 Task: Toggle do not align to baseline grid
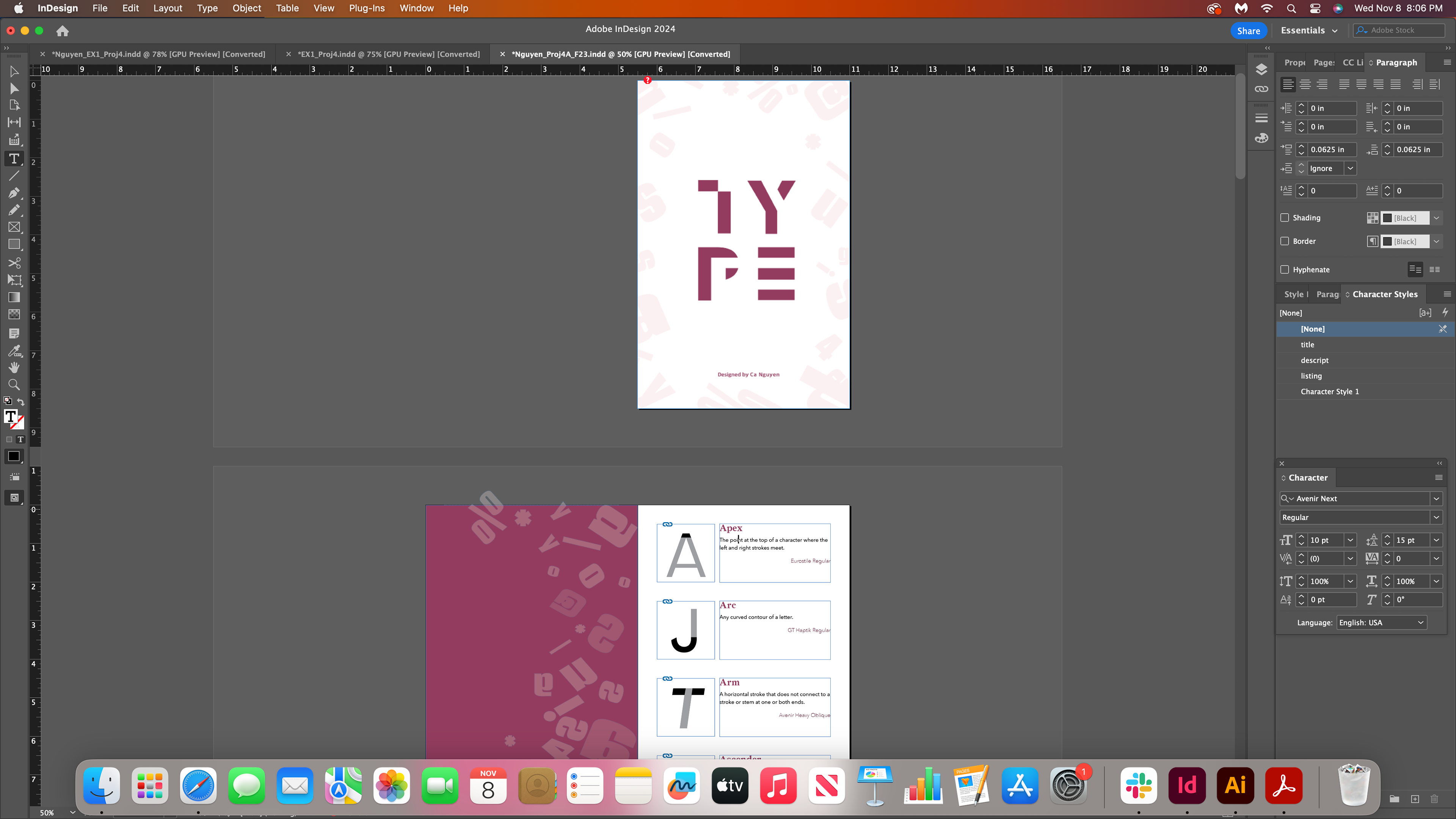point(1415,270)
